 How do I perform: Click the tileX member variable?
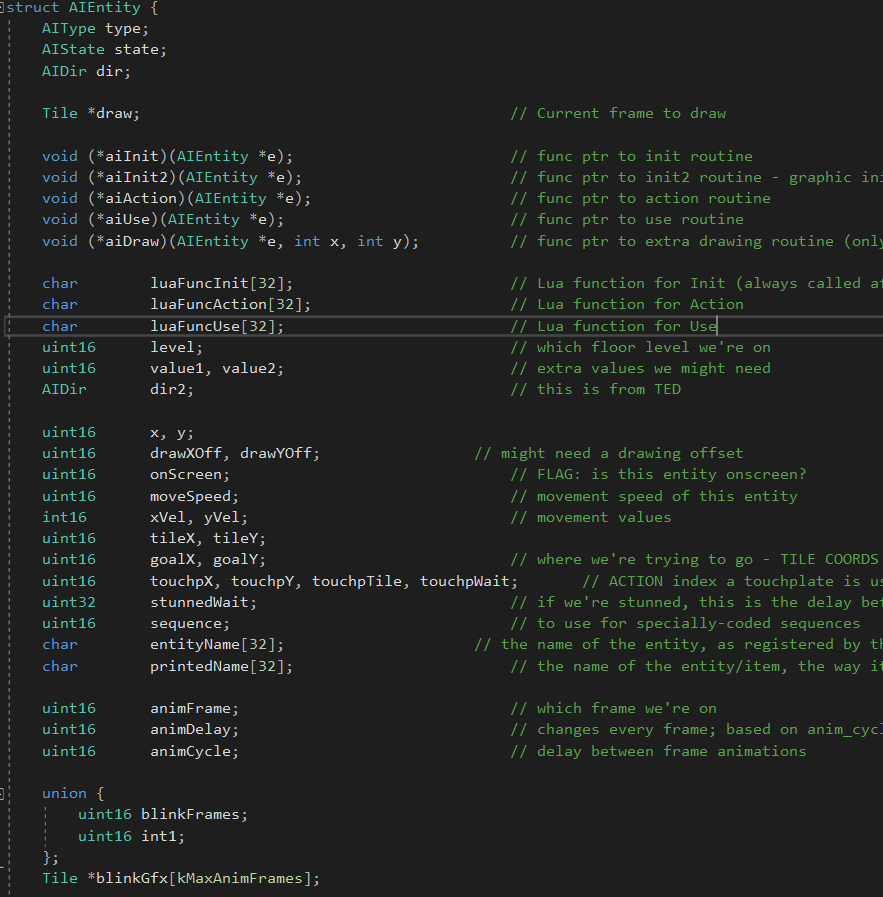pos(172,539)
